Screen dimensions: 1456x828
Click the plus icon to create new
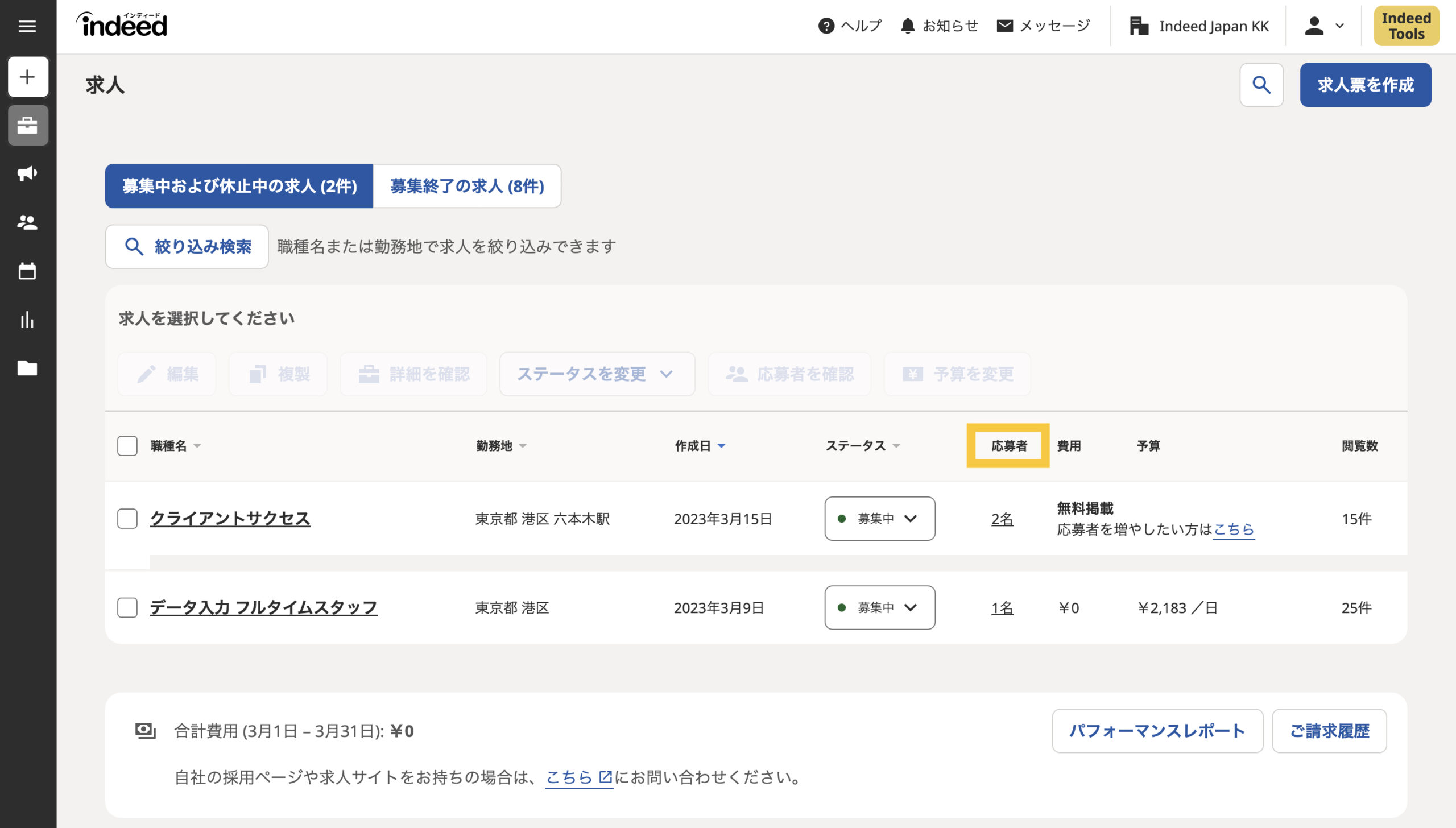(28, 77)
